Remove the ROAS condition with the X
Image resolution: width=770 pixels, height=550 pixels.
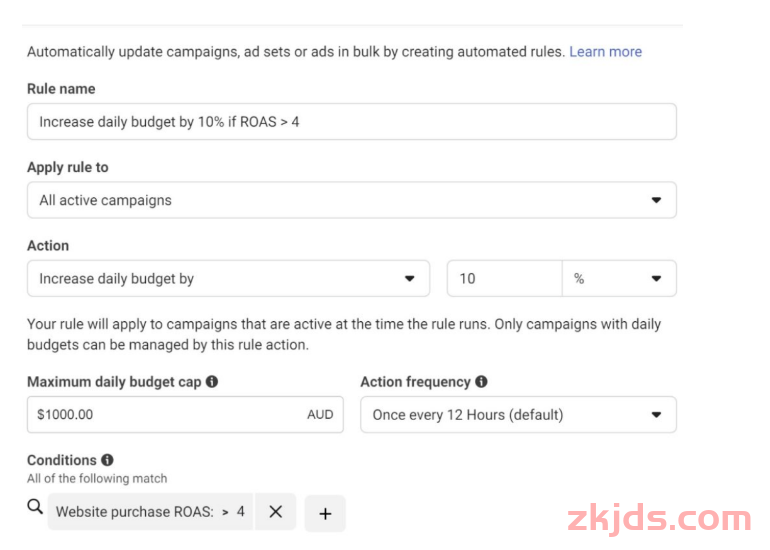point(276,511)
